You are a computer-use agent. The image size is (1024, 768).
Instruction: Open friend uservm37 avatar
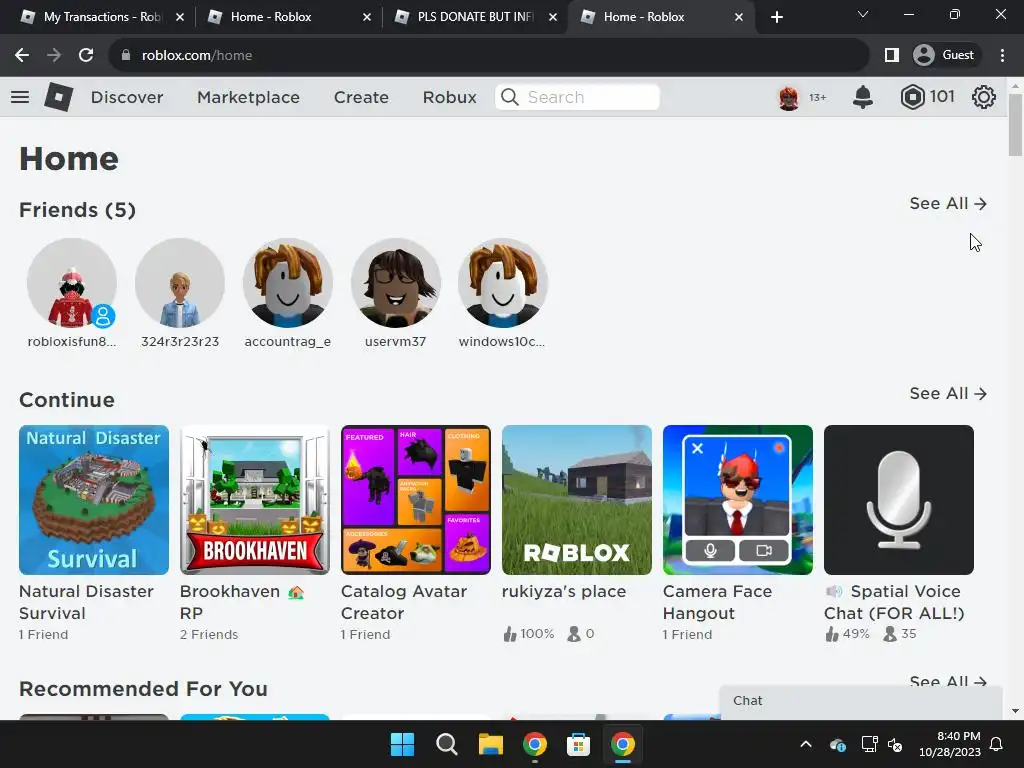396,283
